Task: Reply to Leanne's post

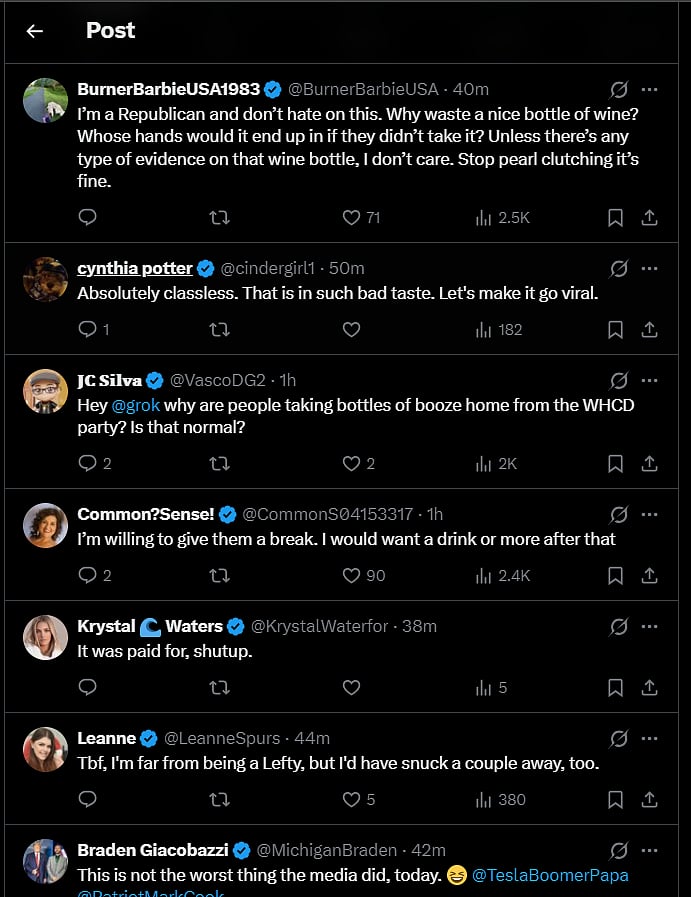Action: point(87,799)
